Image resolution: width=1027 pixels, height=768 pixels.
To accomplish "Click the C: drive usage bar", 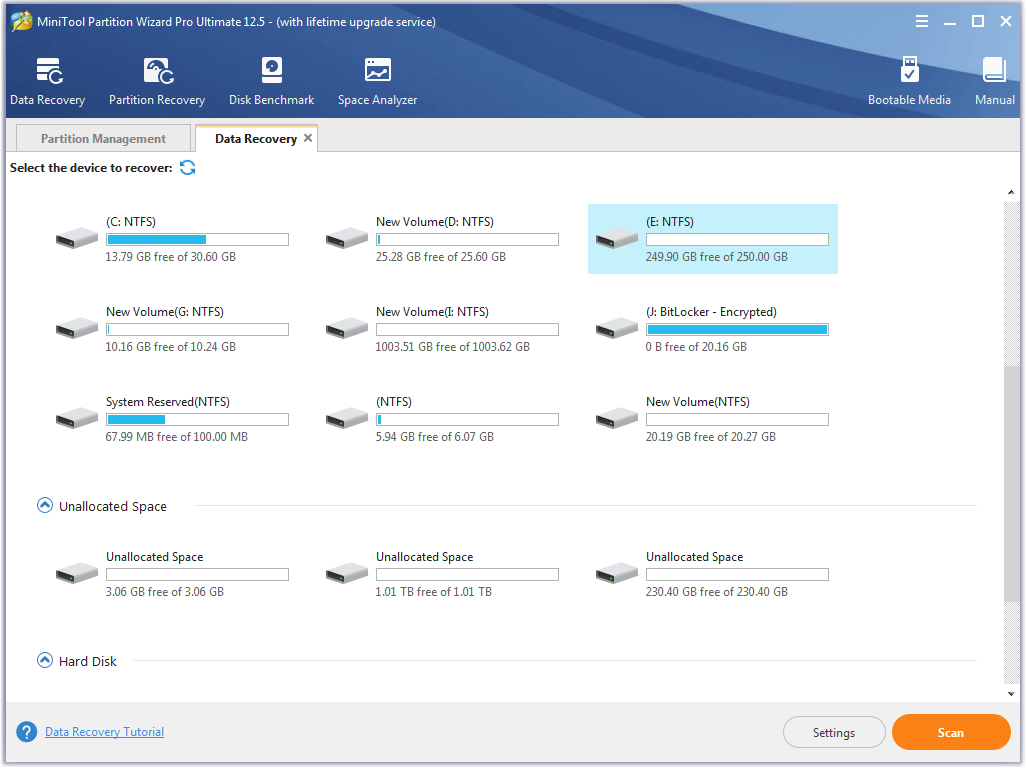I will point(197,240).
